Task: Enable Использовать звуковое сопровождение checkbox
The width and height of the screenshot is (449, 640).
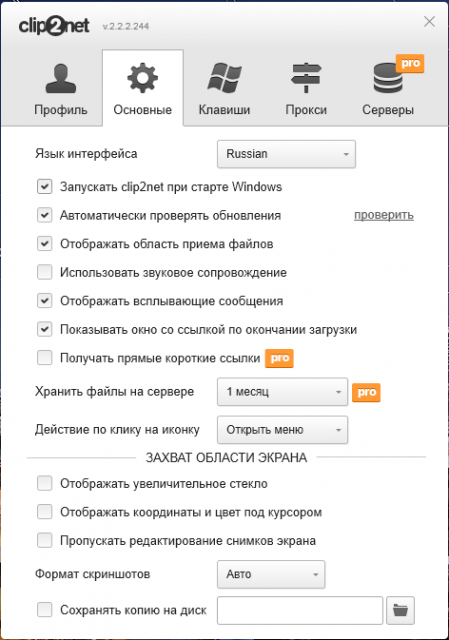Action: (x=44, y=272)
